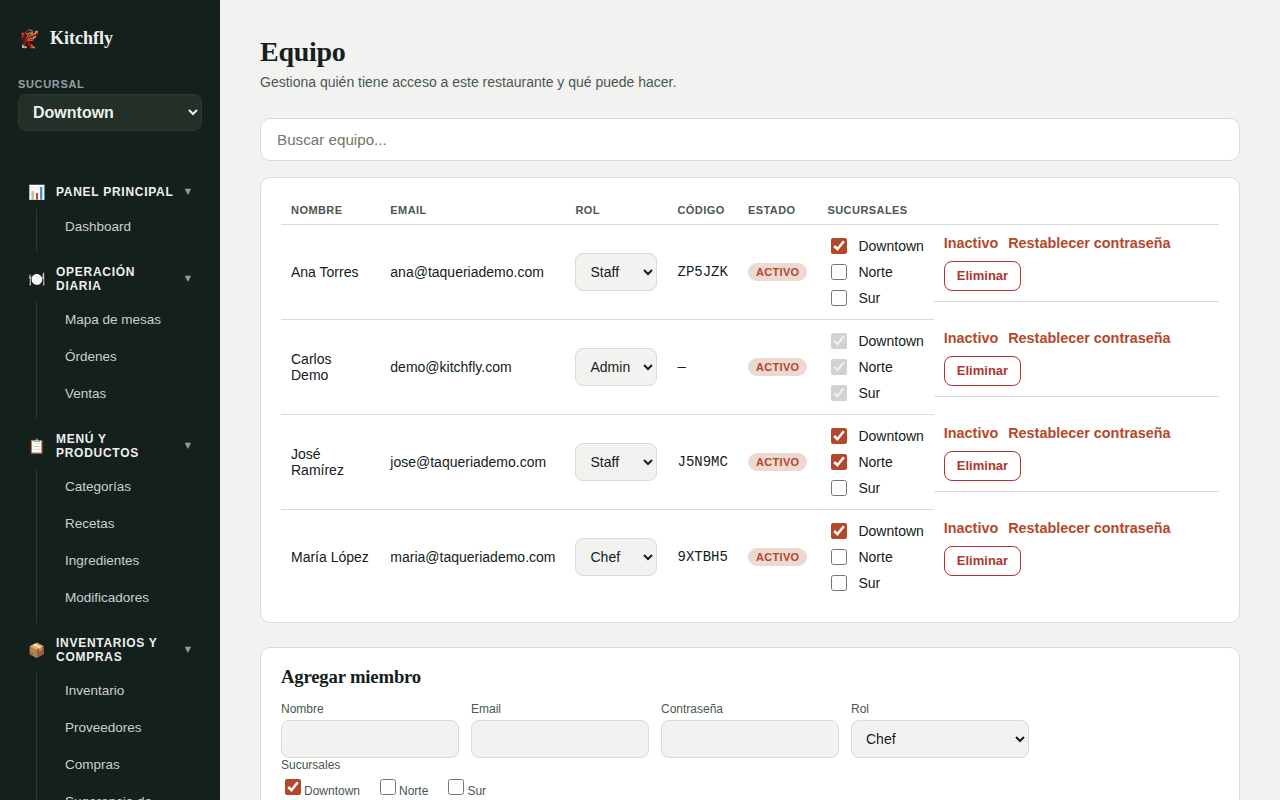Click Restablecer contraseña for Ana Torres
Image resolution: width=1280 pixels, height=800 pixels.
point(1089,243)
